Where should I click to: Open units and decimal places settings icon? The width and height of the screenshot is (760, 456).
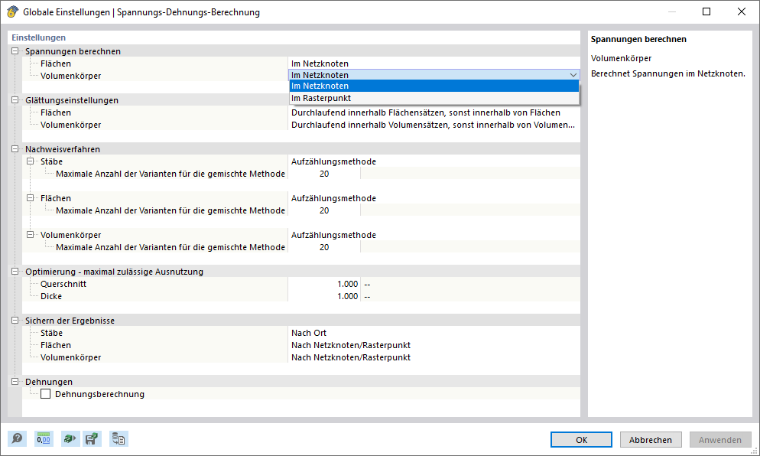[44, 439]
